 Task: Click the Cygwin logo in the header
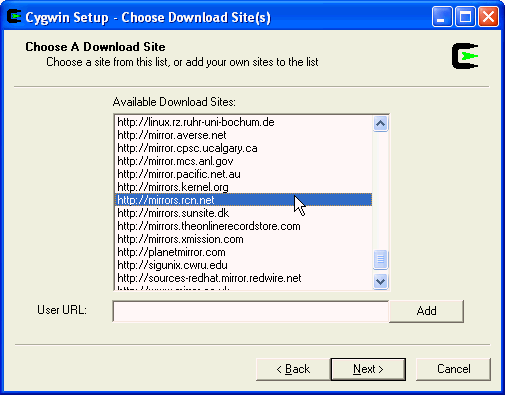point(465,56)
